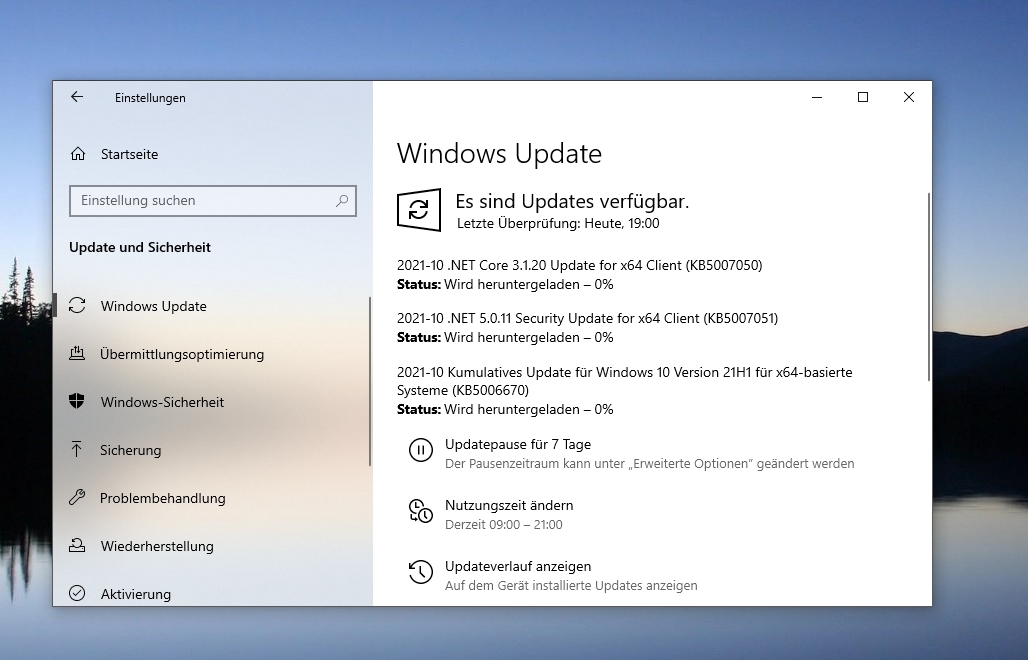Click the large update status refresh icon

point(418,210)
